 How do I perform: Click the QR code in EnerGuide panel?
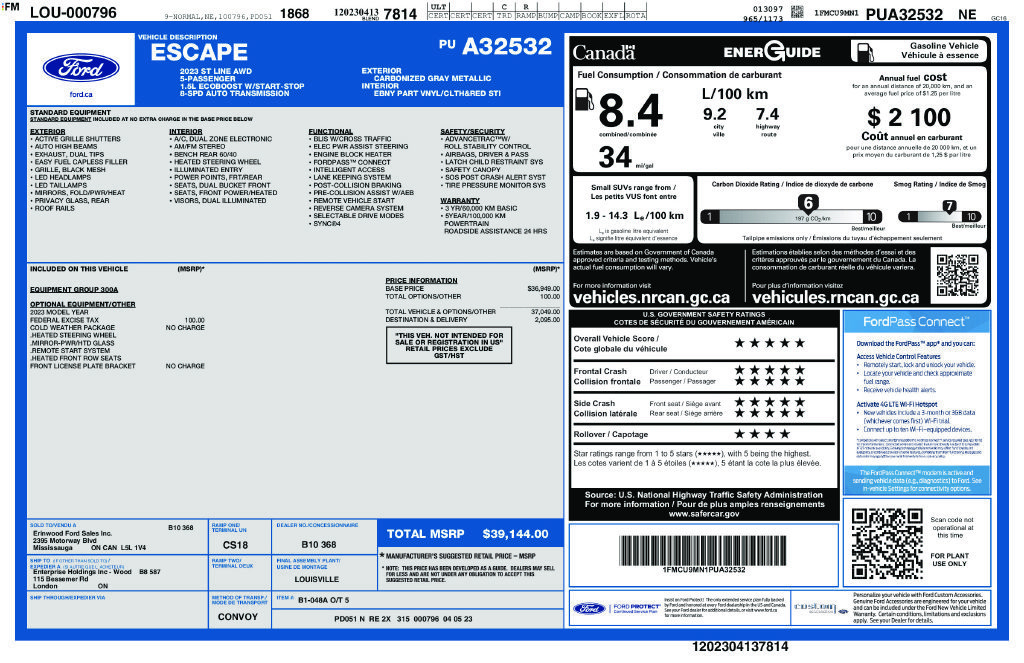[957, 275]
